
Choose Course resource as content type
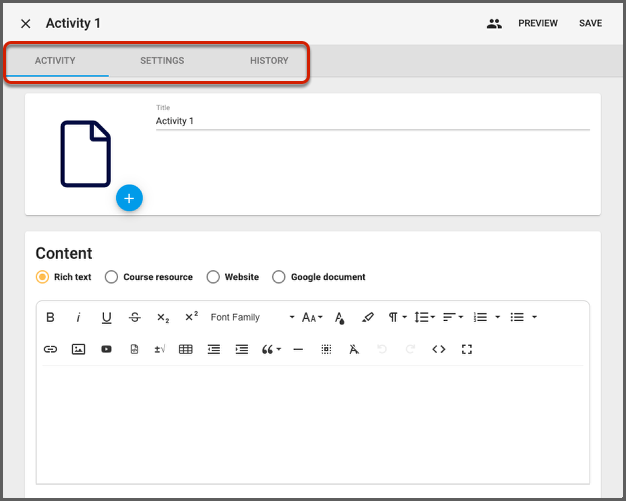(x=112, y=277)
